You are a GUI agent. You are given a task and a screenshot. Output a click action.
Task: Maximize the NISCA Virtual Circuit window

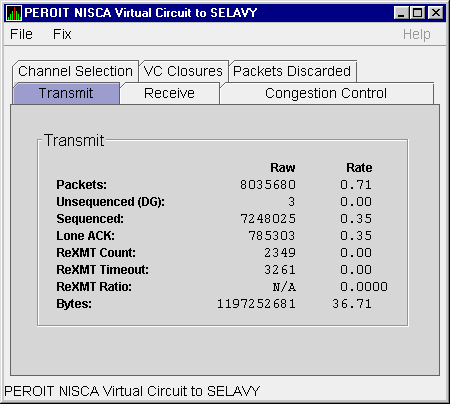pos(418,13)
